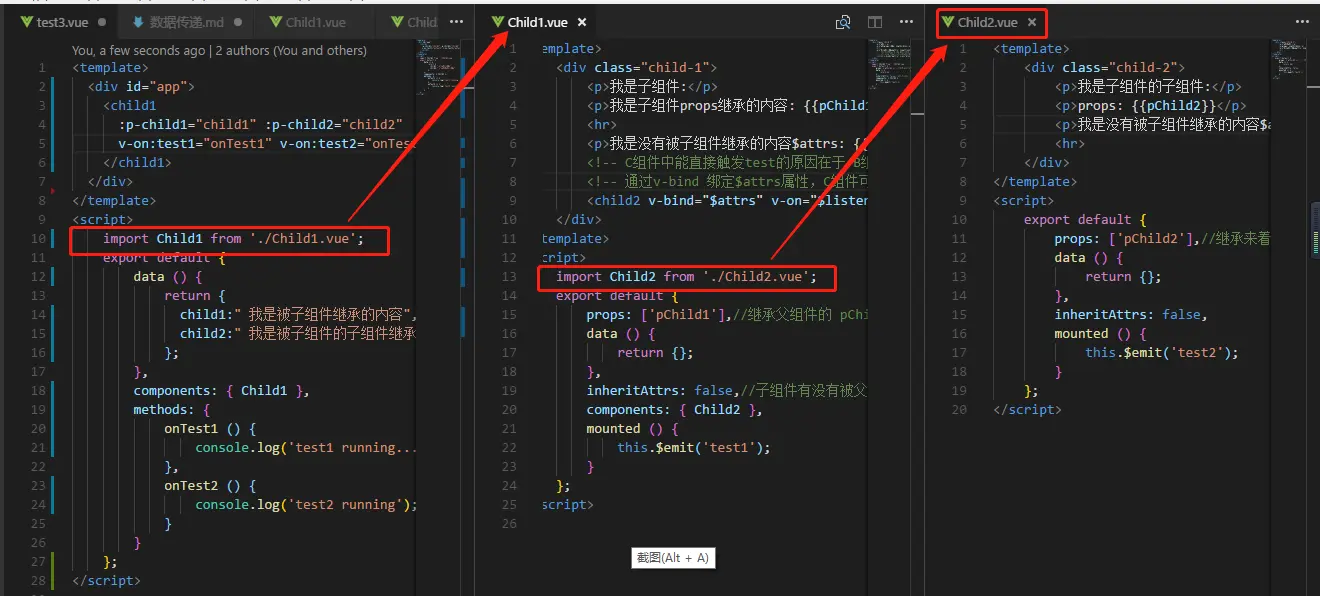Click Vue icon on Child2.vue tab

point(948,21)
